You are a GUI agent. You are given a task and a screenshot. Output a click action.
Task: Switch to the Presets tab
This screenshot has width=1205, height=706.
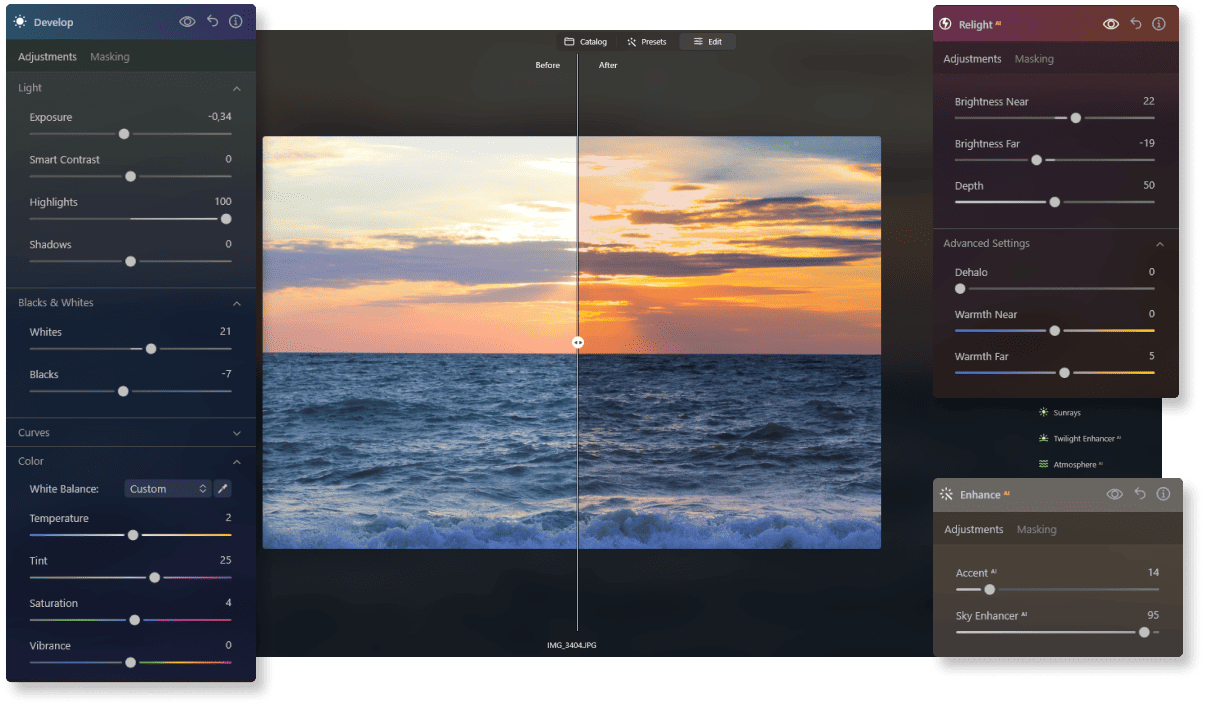click(647, 41)
